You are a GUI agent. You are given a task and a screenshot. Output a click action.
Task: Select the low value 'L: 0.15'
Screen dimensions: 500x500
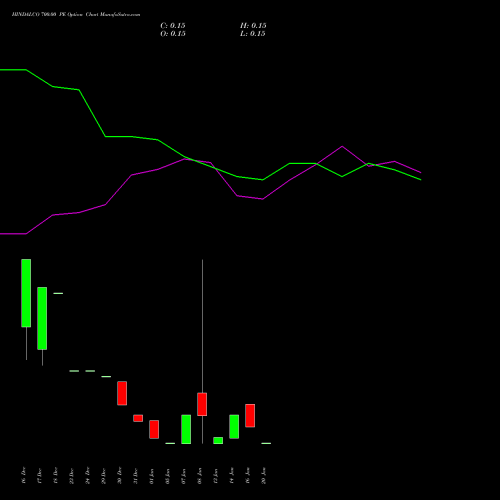[x=253, y=34]
